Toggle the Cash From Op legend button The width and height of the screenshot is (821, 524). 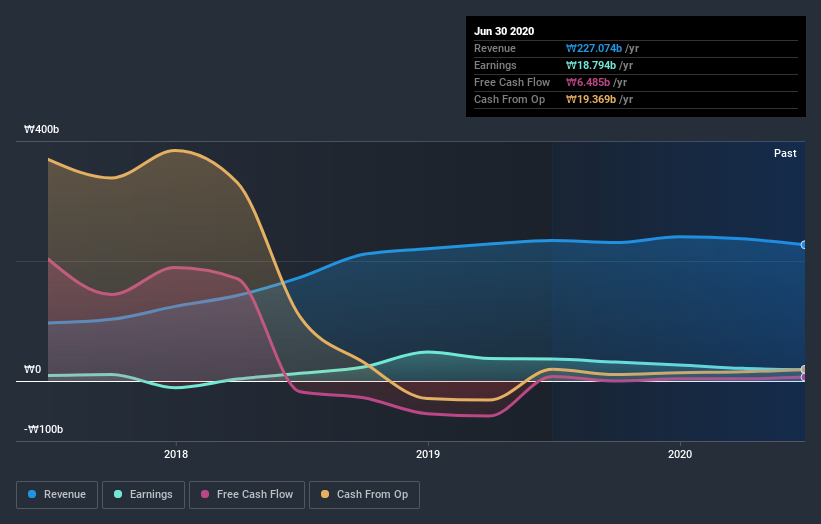click(364, 495)
